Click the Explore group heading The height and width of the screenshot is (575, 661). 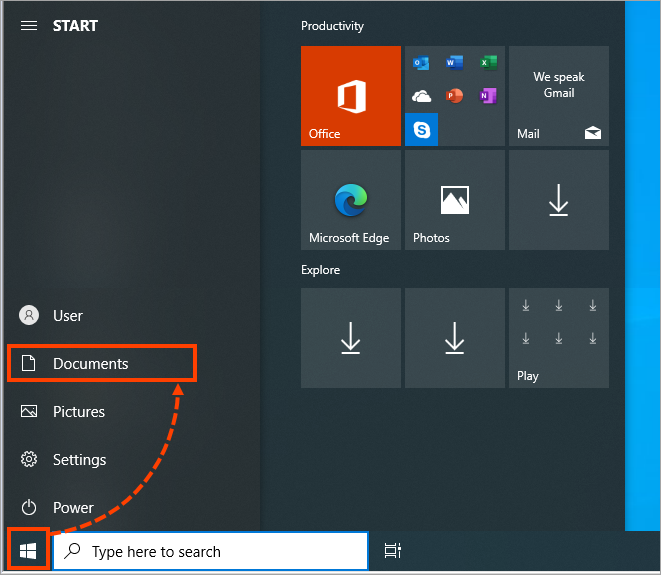tap(320, 270)
